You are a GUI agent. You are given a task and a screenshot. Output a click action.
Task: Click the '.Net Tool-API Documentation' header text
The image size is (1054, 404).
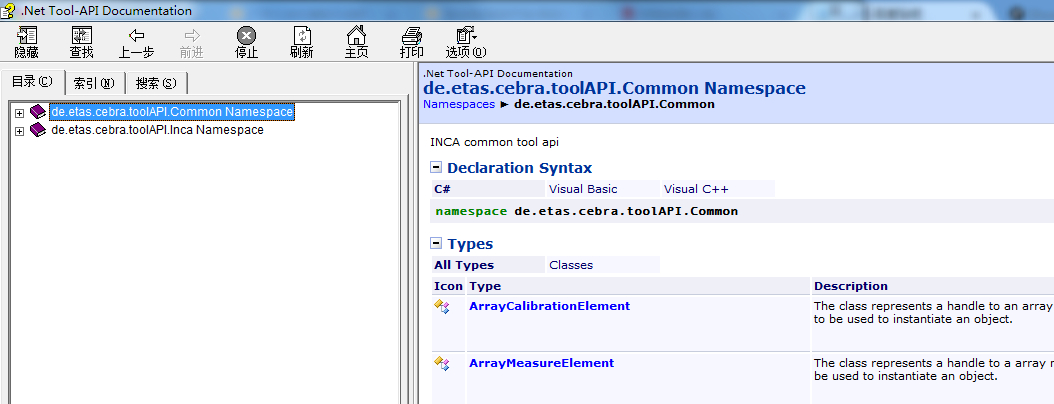[x=498, y=74]
